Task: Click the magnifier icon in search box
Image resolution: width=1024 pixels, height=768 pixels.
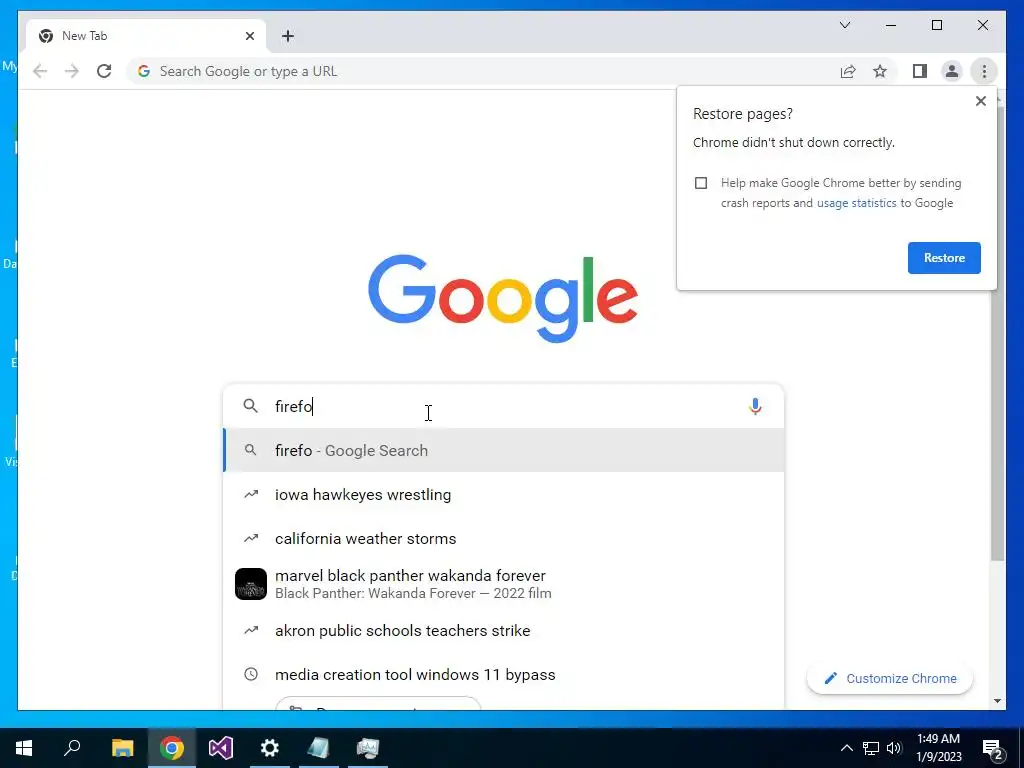Action: (250, 406)
